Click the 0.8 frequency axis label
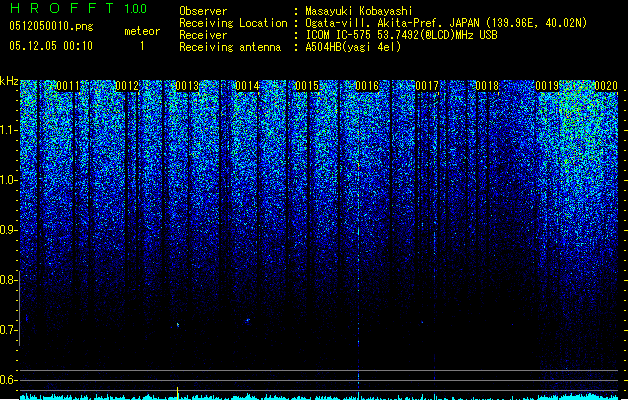This screenshot has width=629, height=400. pyautogui.click(x=9, y=280)
